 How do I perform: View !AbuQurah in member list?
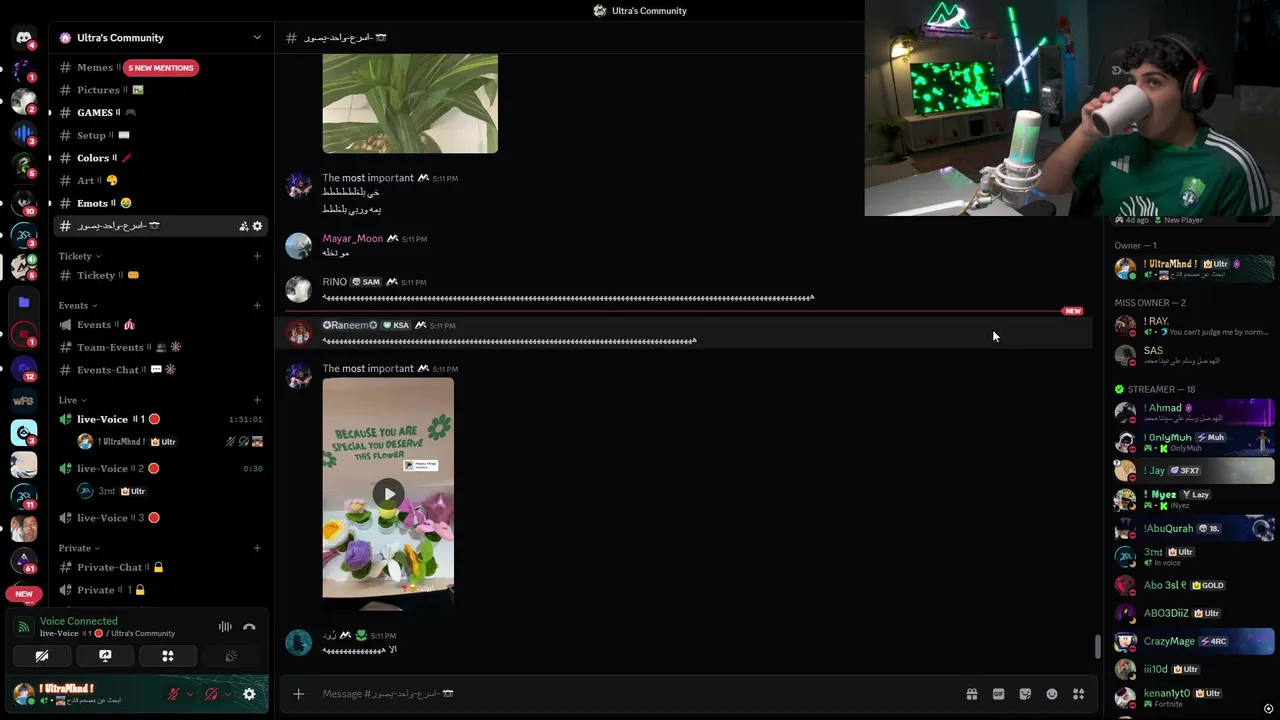point(1195,528)
